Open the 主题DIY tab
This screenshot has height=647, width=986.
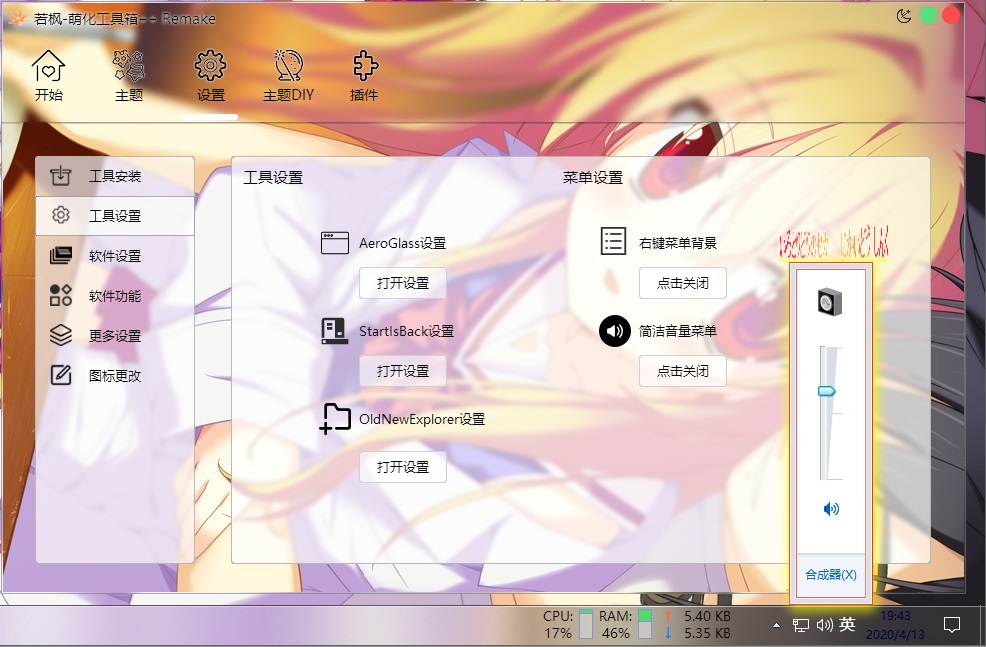(289, 76)
